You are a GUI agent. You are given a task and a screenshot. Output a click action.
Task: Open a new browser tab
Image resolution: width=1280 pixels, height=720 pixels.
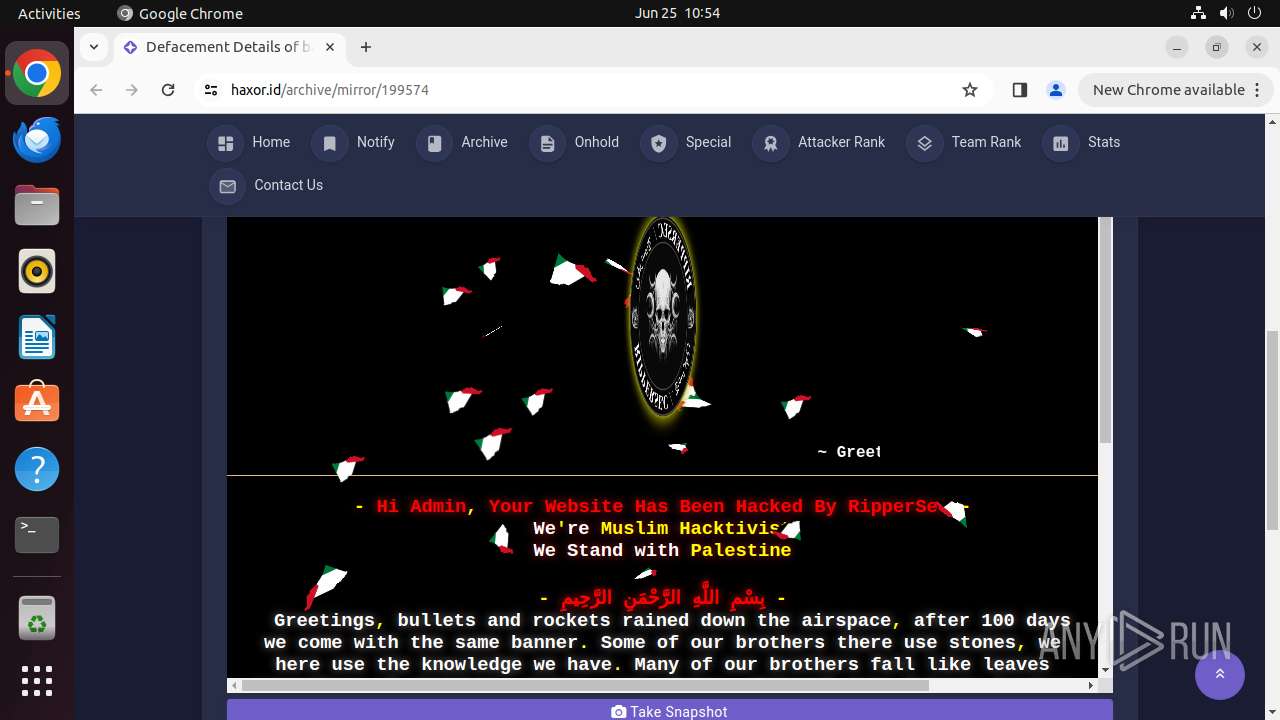coord(366,47)
